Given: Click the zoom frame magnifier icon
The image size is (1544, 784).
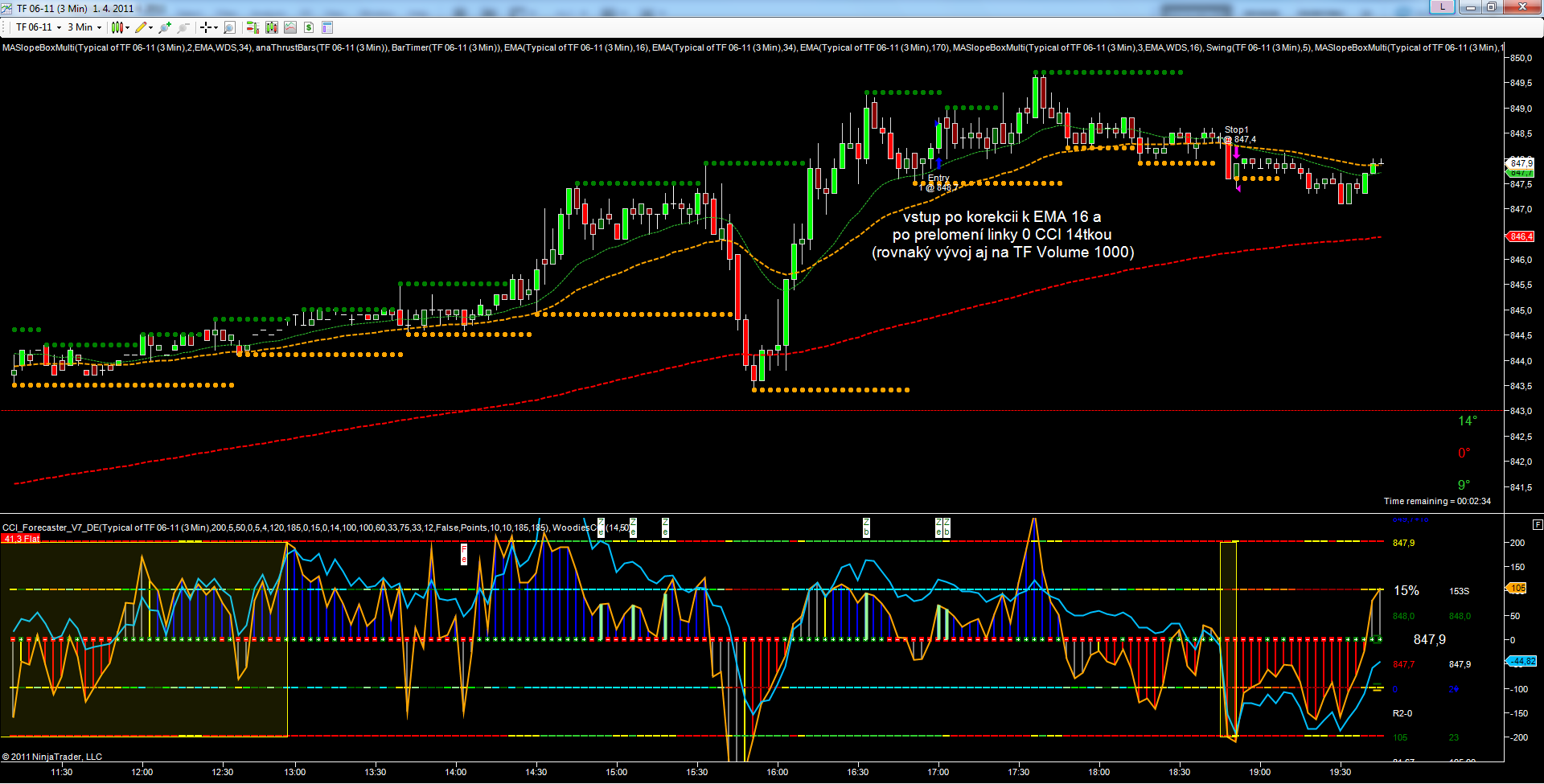Looking at the screenshot, I should point(229,27).
